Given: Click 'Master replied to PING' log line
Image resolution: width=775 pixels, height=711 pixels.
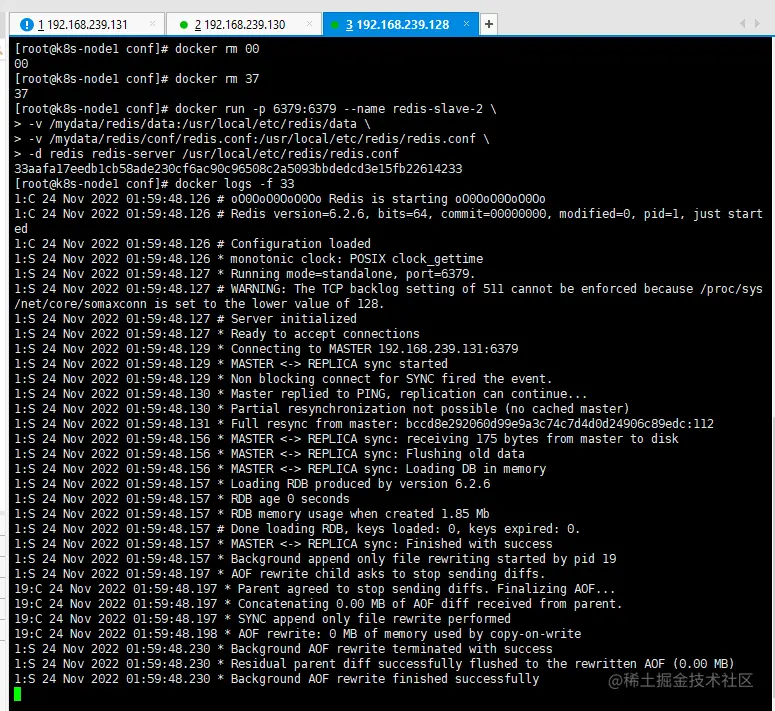Looking at the screenshot, I should coord(301,394).
